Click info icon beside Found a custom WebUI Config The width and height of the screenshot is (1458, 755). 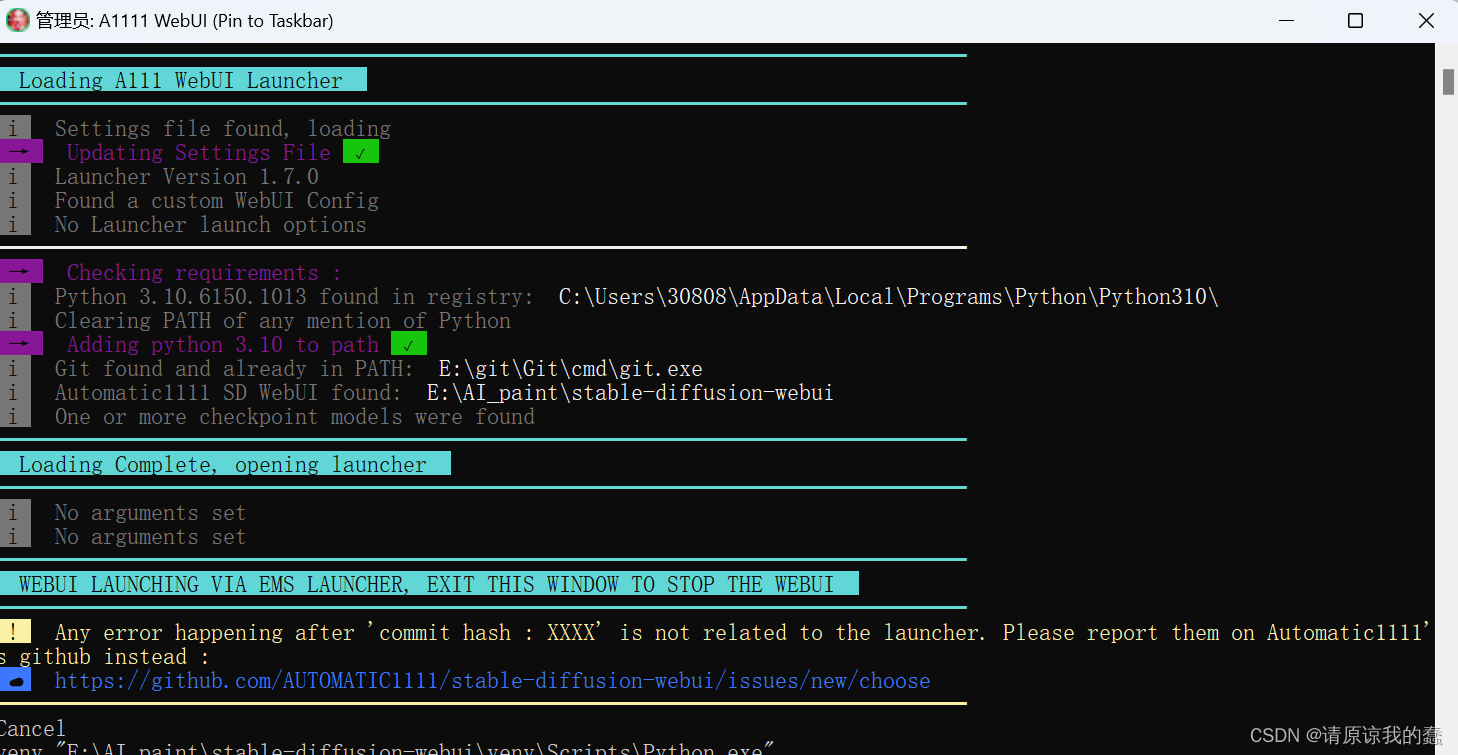click(14, 201)
